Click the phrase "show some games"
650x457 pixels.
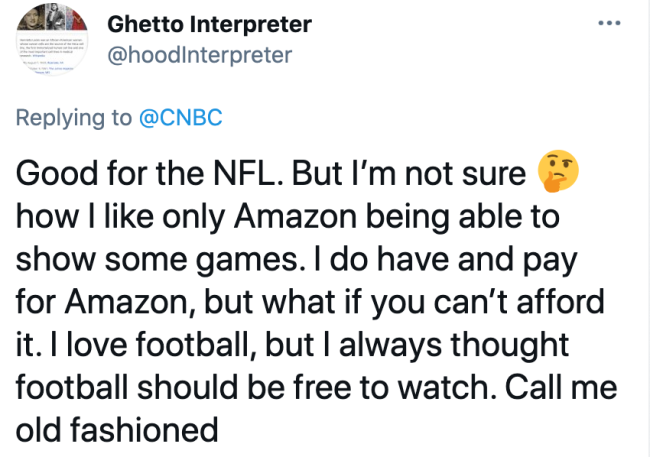click(135, 258)
